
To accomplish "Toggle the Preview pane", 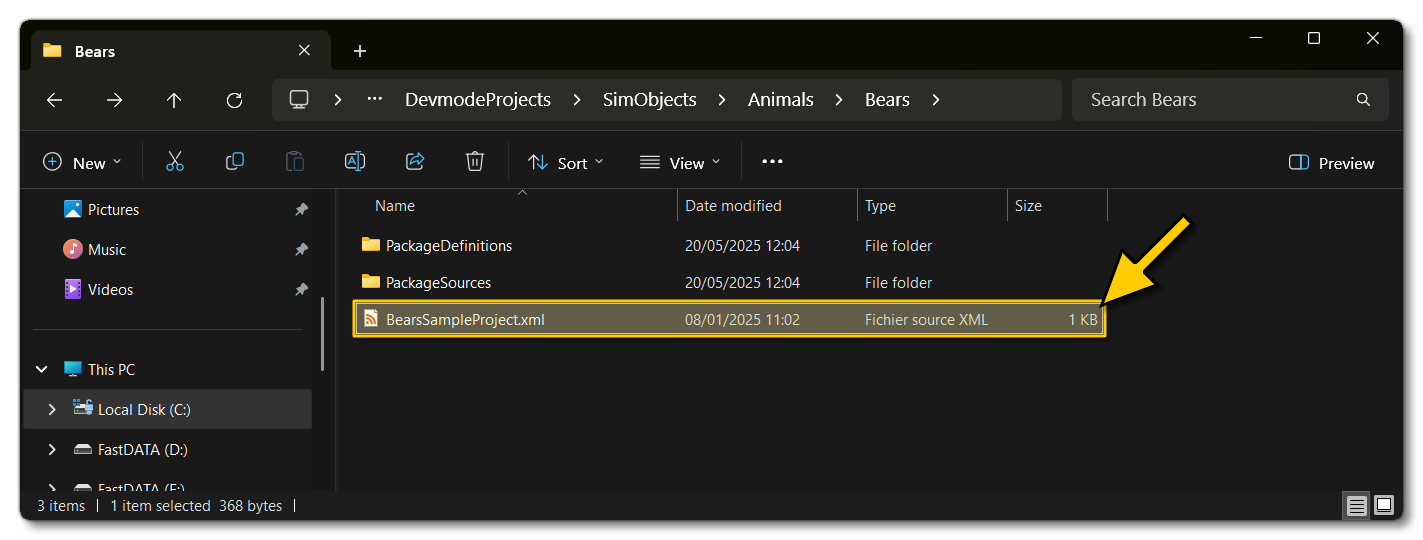I will (x=1332, y=163).
